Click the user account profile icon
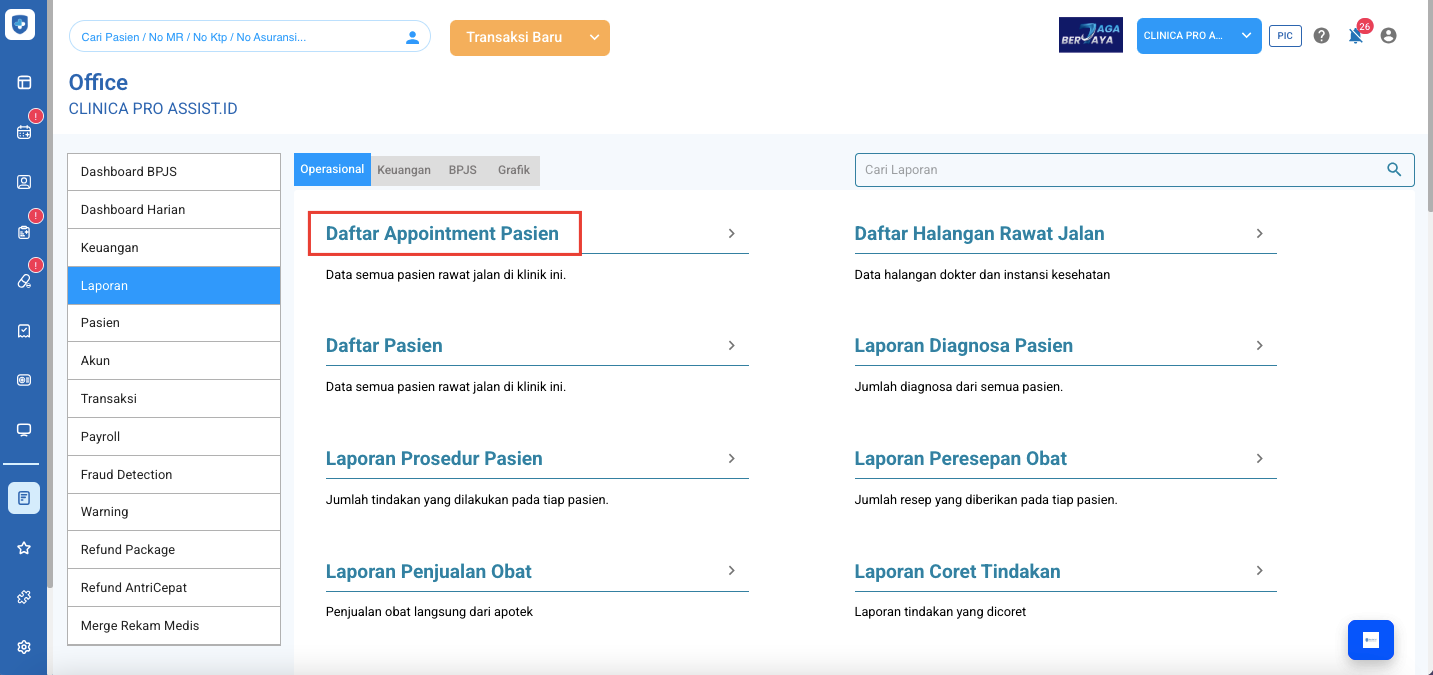 (1388, 36)
